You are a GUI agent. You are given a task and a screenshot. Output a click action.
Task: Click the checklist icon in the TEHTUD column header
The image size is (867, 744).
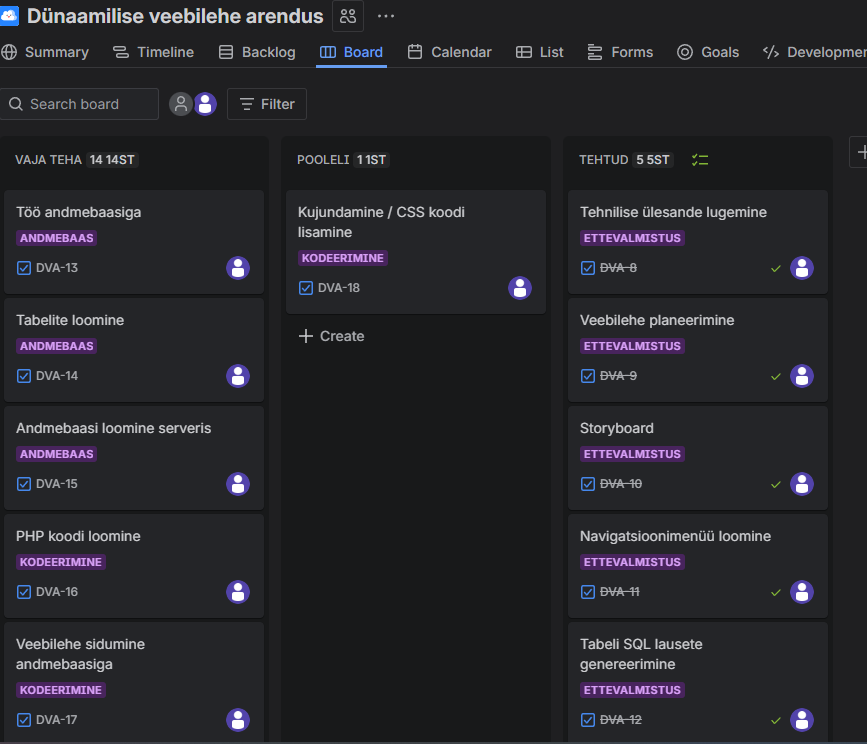pyautogui.click(x=700, y=160)
